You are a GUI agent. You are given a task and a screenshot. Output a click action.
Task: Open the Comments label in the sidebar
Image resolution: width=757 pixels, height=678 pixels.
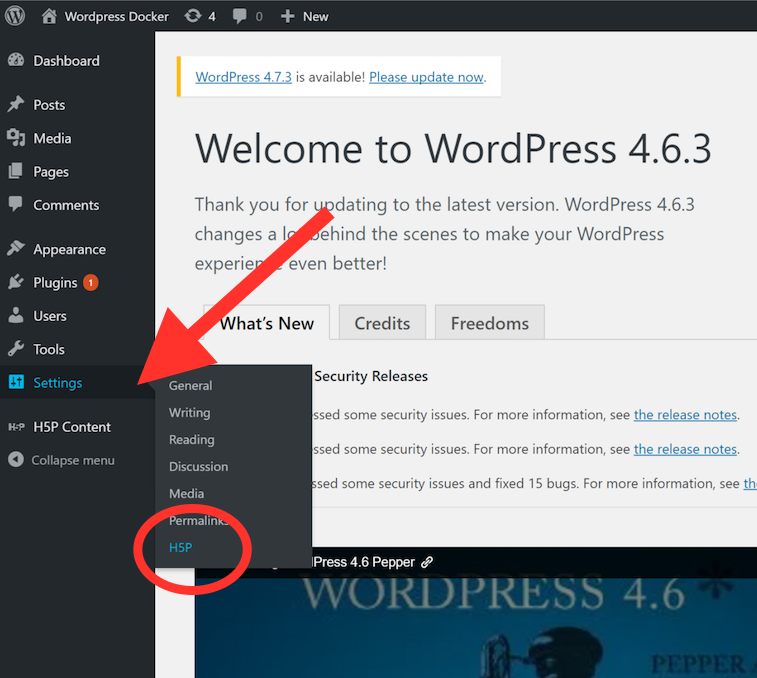[66, 205]
